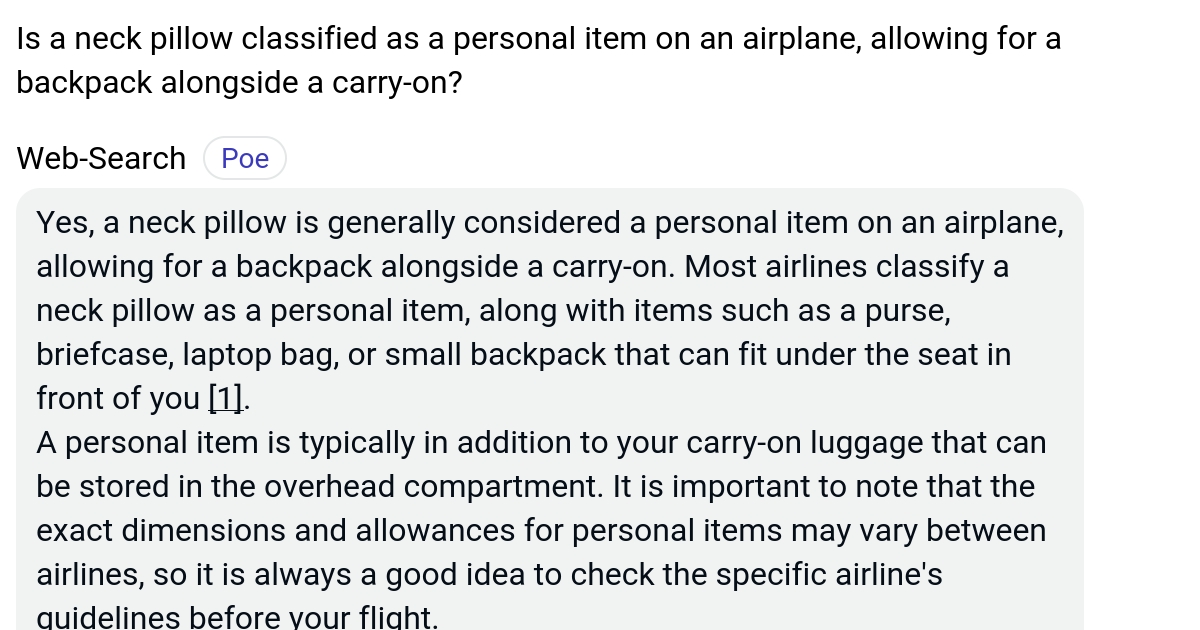Click the bottom line mentioning 'before your flight'
The width and height of the screenshot is (1200, 630).
[237, 616]
